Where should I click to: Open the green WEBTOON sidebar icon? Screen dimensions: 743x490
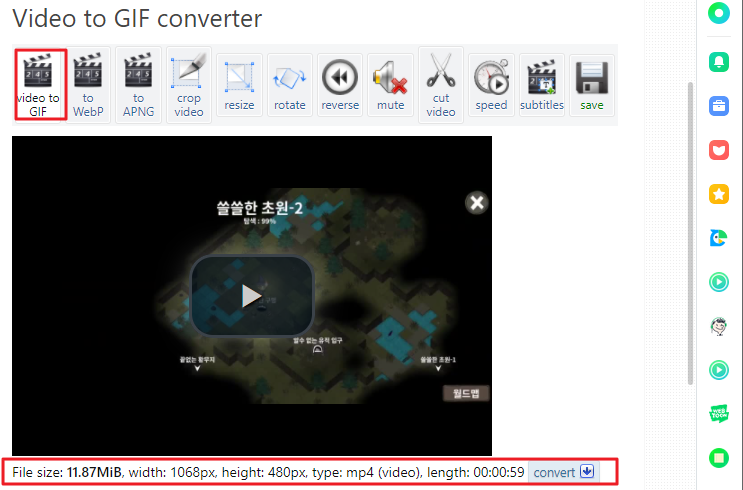coord(719,414)
